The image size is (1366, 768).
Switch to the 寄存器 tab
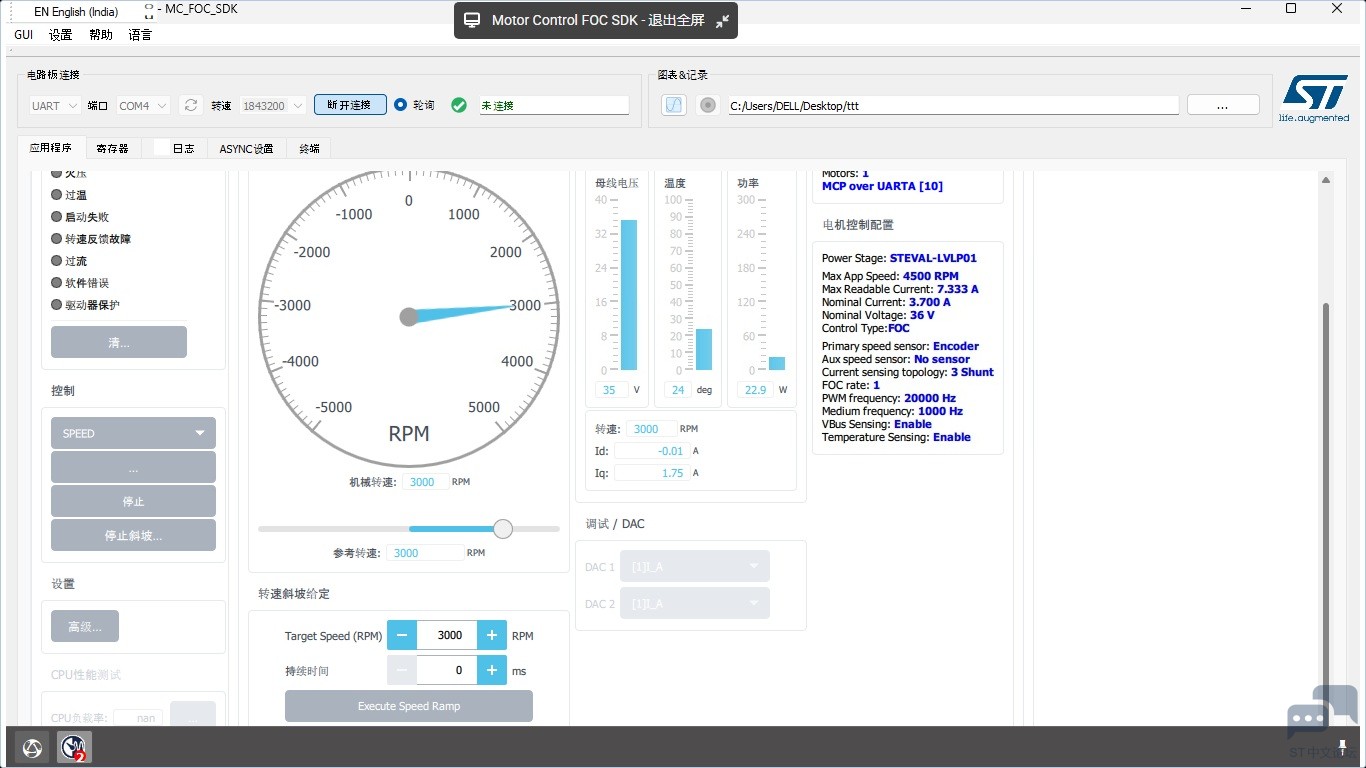pos(112,148)
